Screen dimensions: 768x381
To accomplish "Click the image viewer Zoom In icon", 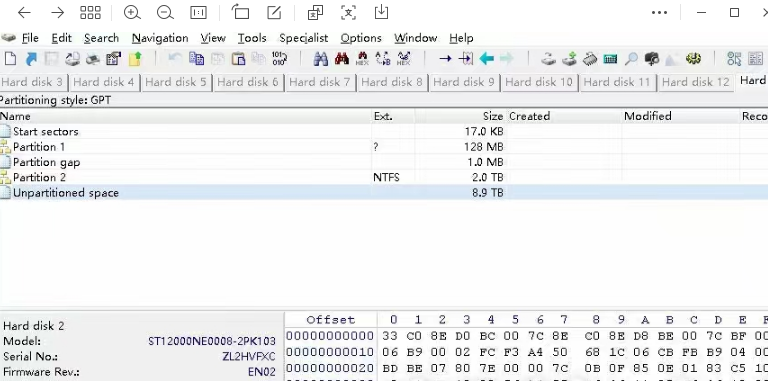I will [x=132, y=13].
